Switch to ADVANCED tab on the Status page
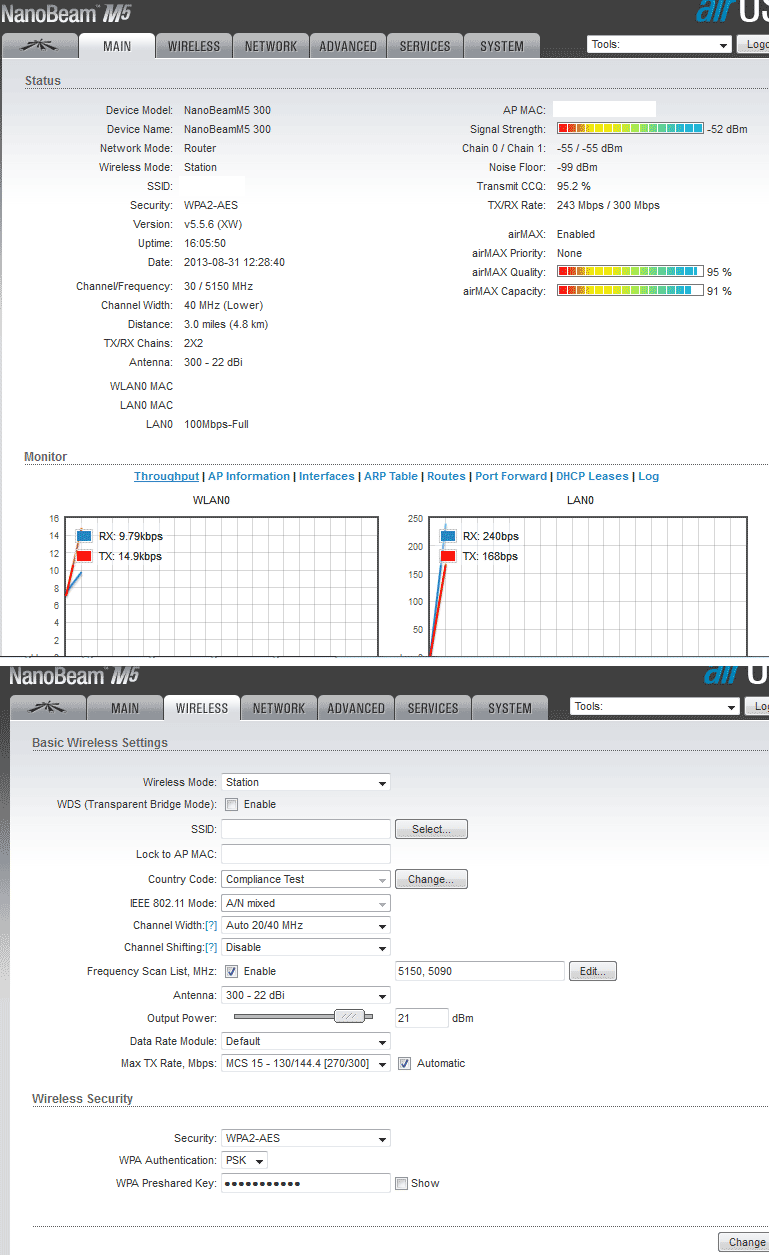Viewport: 769px width, 1255px height. (348, 46)
